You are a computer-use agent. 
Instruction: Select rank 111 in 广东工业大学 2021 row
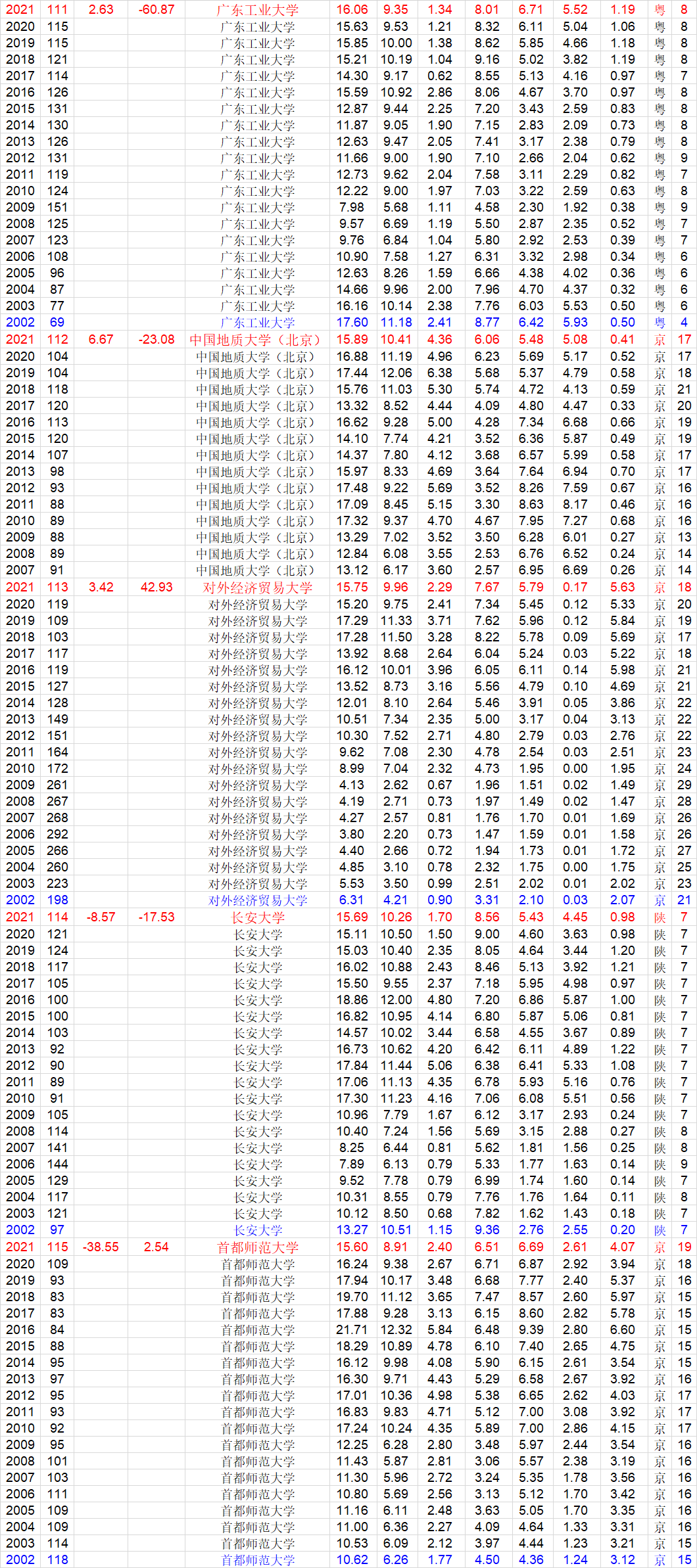tap(58, 10)
